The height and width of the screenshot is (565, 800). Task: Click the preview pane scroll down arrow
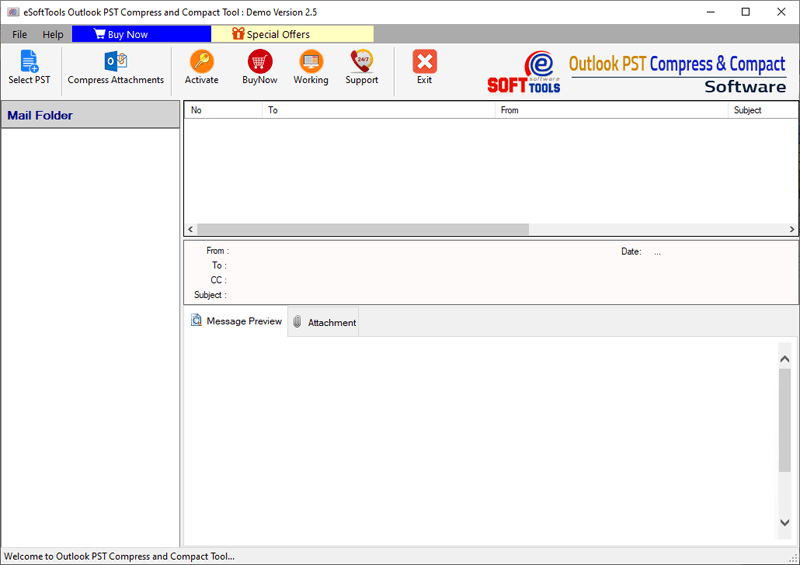(x=785, y=523)
